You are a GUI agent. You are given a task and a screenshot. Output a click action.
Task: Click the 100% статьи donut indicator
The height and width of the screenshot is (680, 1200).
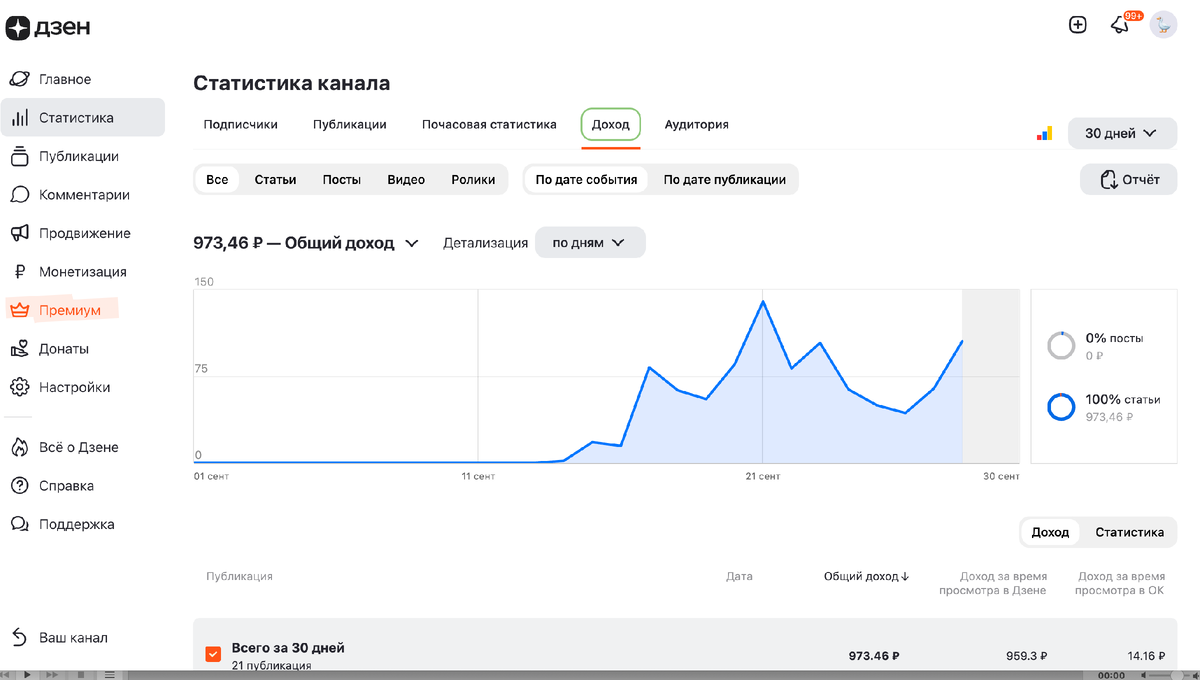click(1061, 407)
